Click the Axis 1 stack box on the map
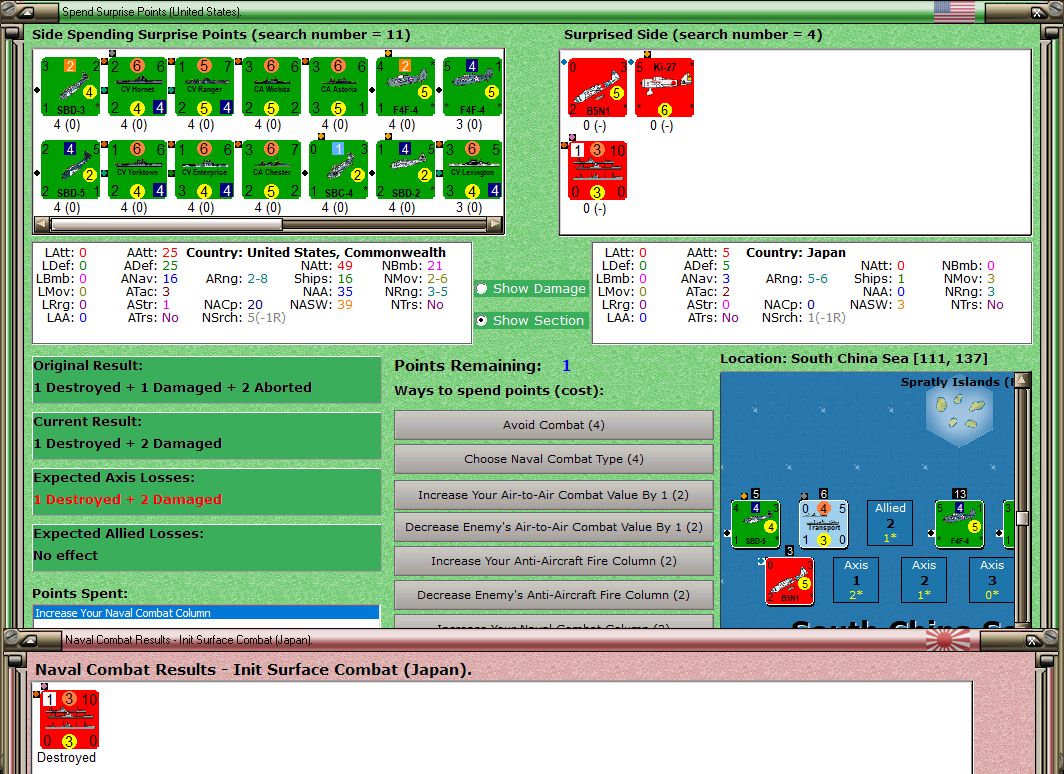Image resolution: width=1064 pixels, height=774 pixels. pos(856,580)
